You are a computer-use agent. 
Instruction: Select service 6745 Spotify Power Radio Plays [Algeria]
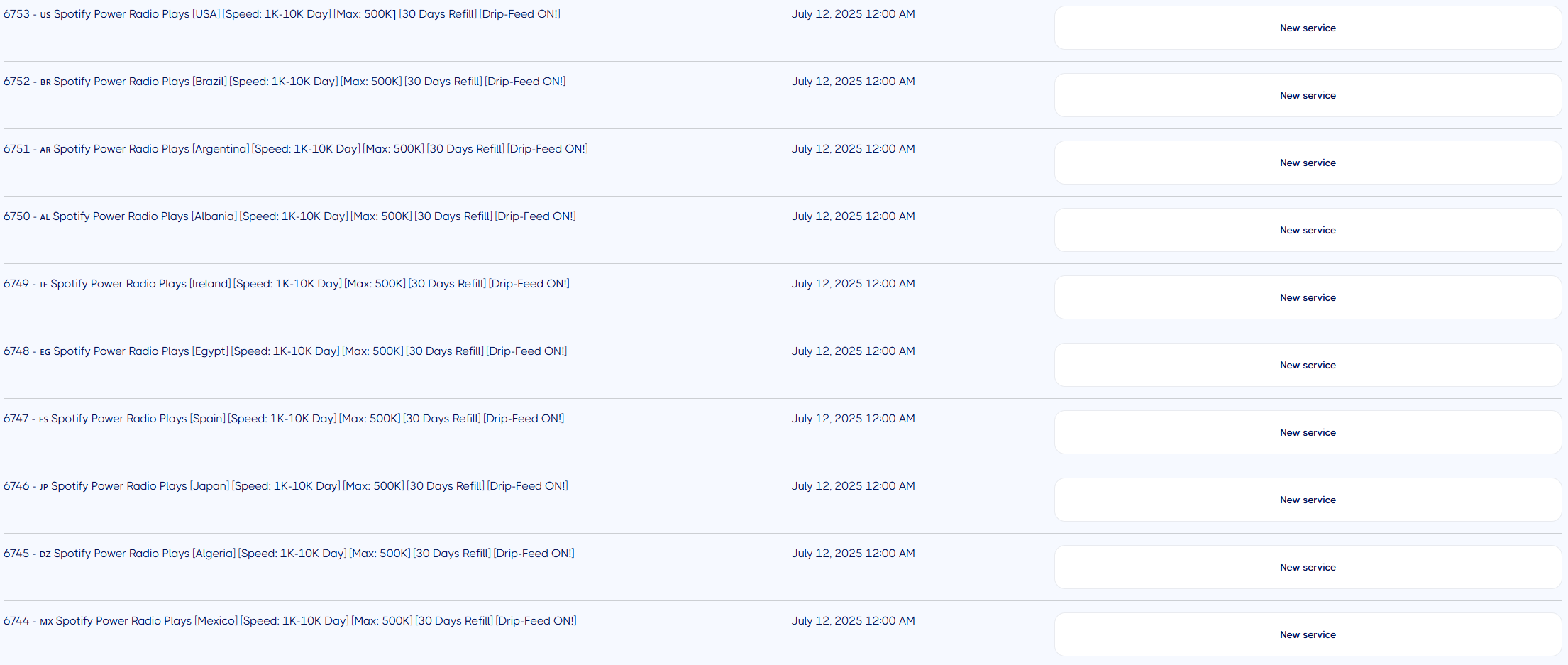click(x=289, y=554)
